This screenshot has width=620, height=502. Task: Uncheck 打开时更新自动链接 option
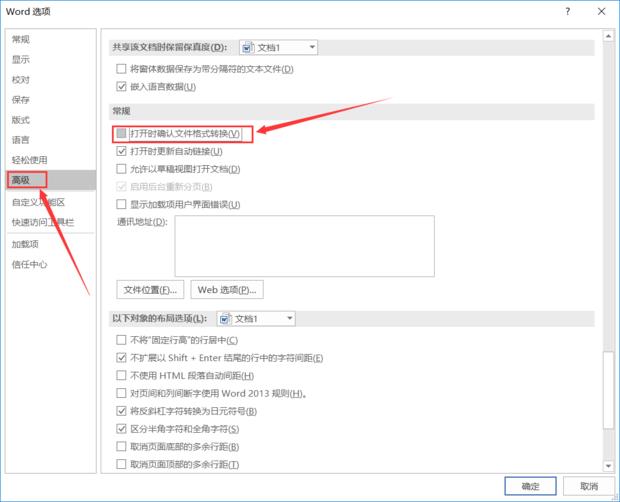pyautogui.click(x=122, y=151)
